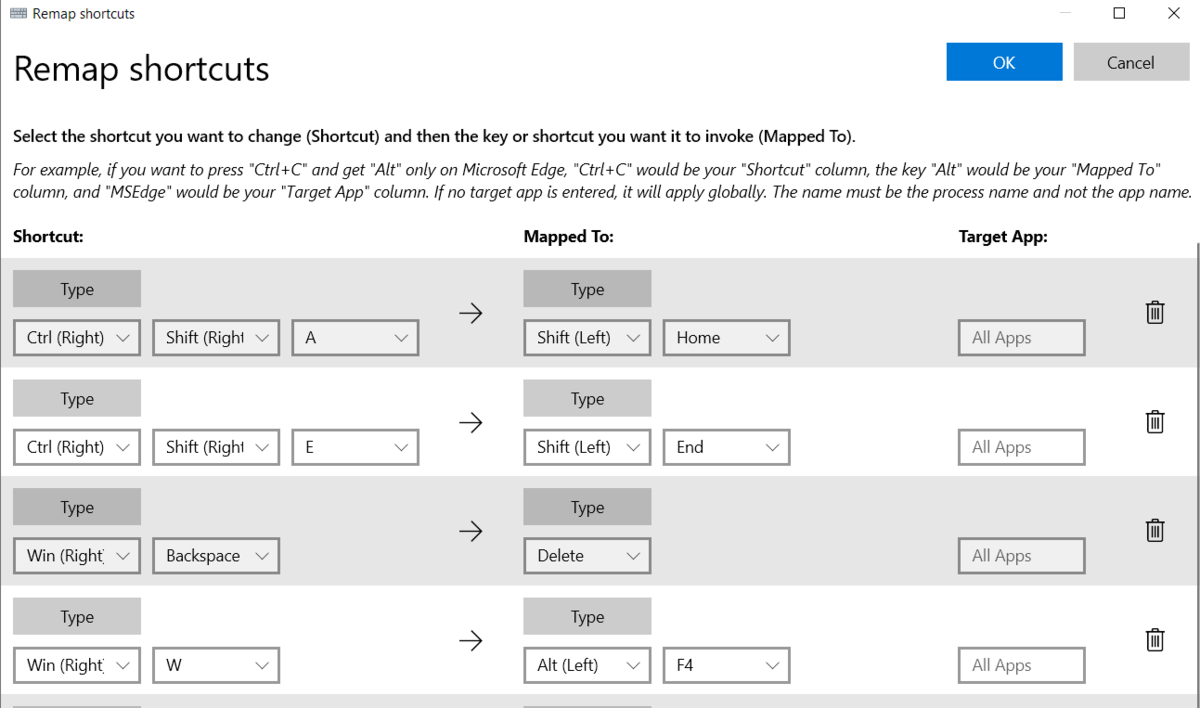
Task: Click Target App field in Delete row
Action: click(x=1021, y=556)
